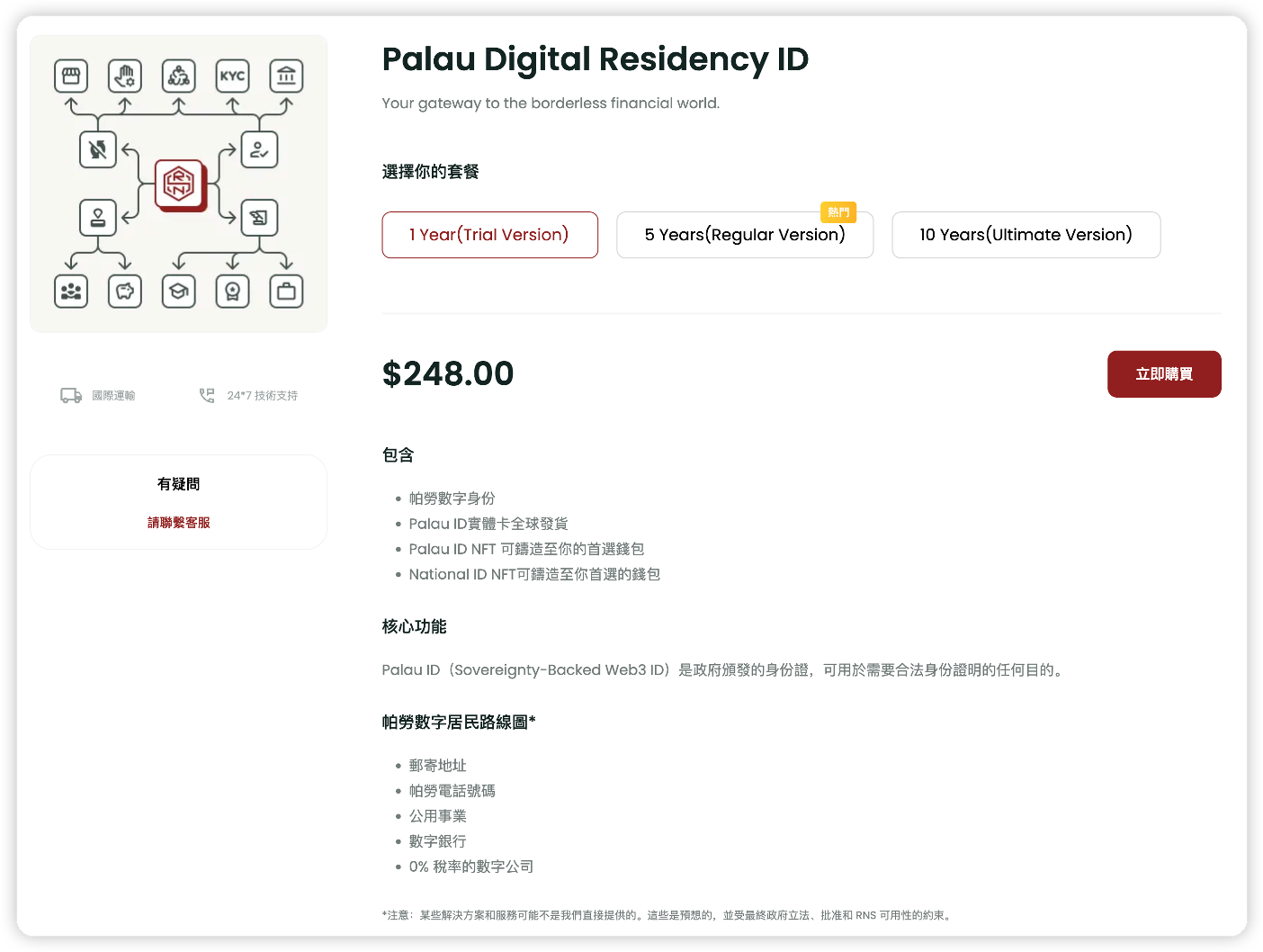Click the bank building icon in diagram
1263x952 pixels.
click(287, 76)
